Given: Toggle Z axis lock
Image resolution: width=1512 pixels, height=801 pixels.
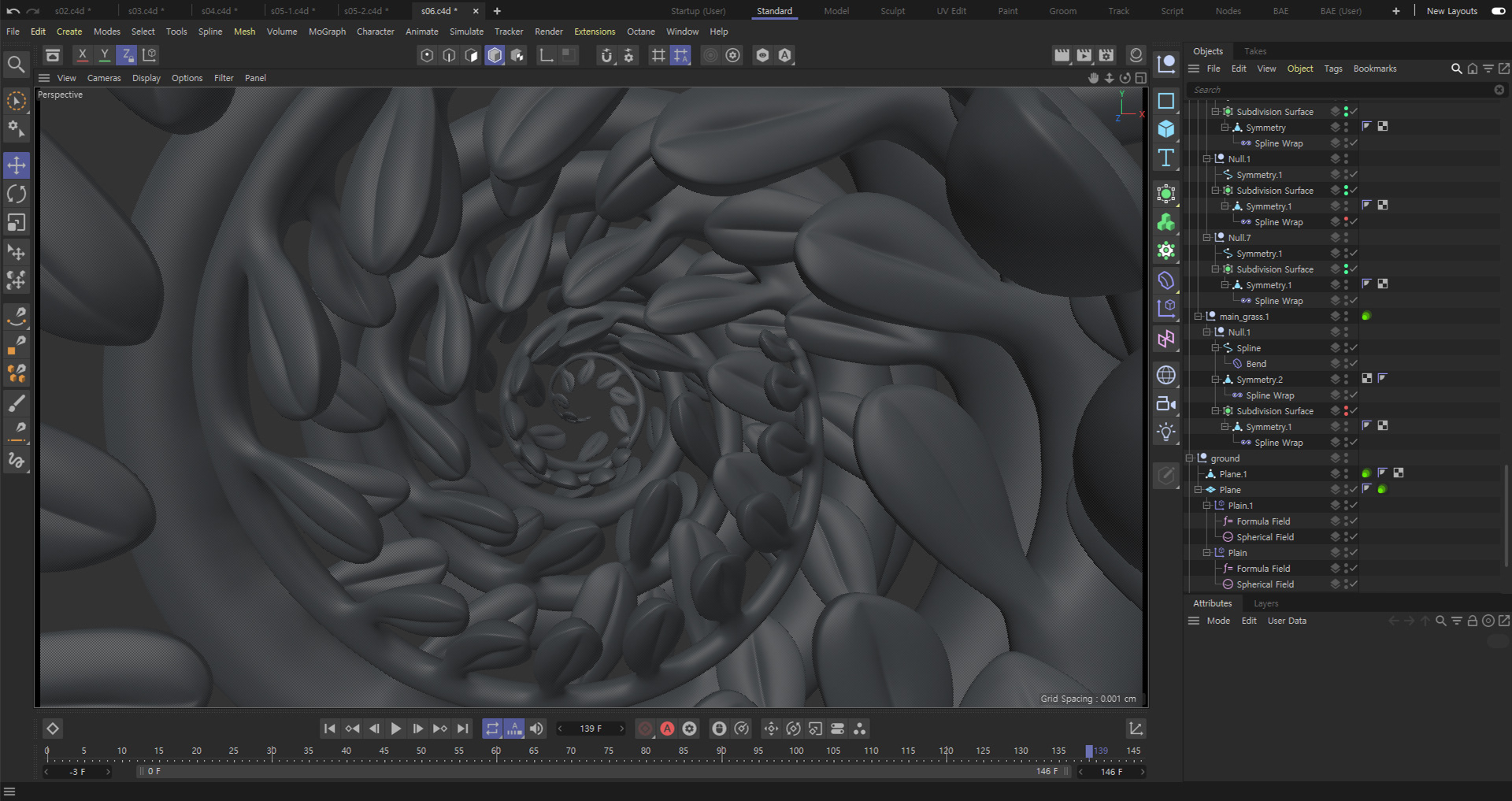Looking at the screenshot, I should coord(127,55).
